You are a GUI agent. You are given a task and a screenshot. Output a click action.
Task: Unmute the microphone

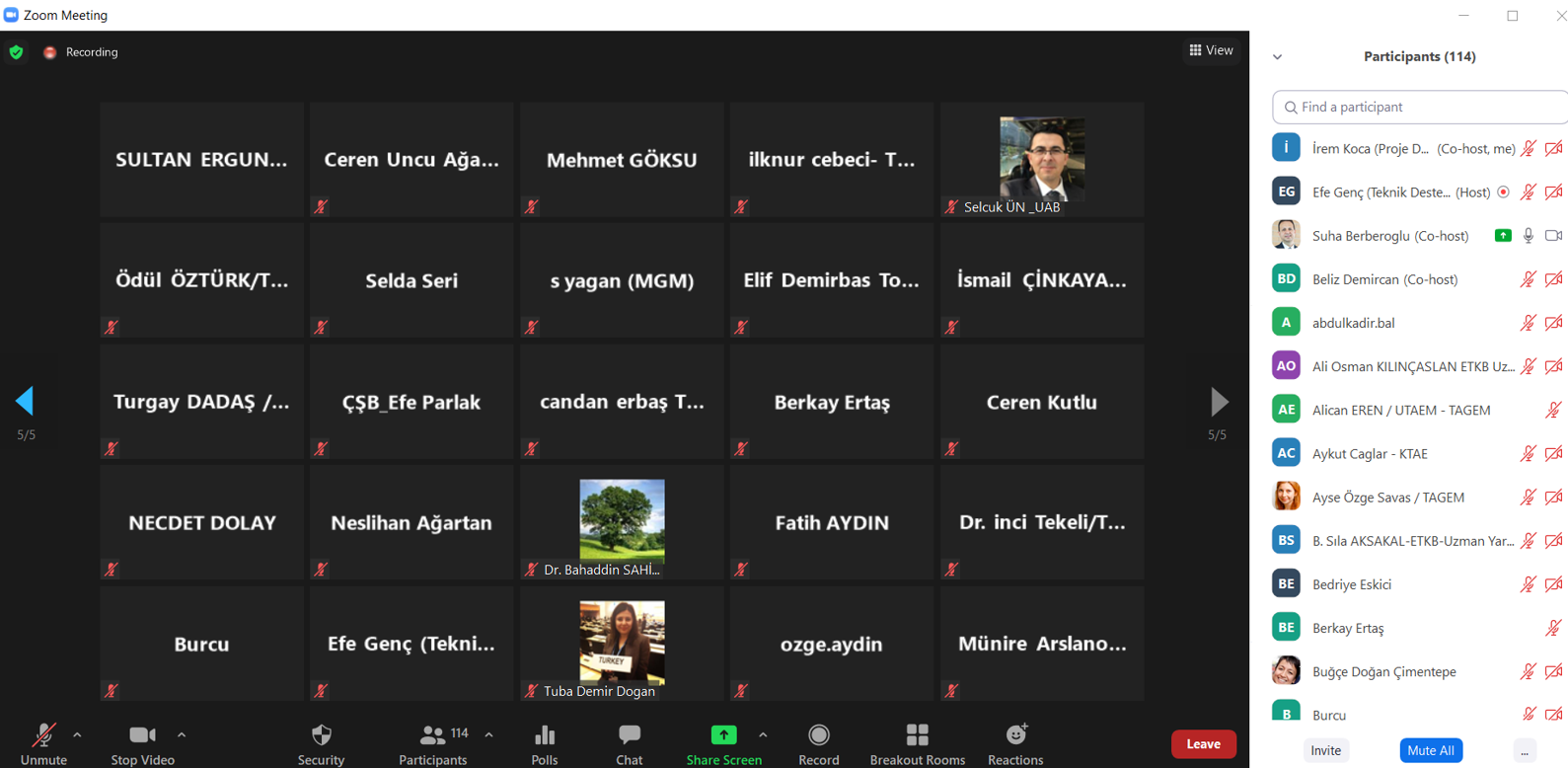(x=43, y=743)
